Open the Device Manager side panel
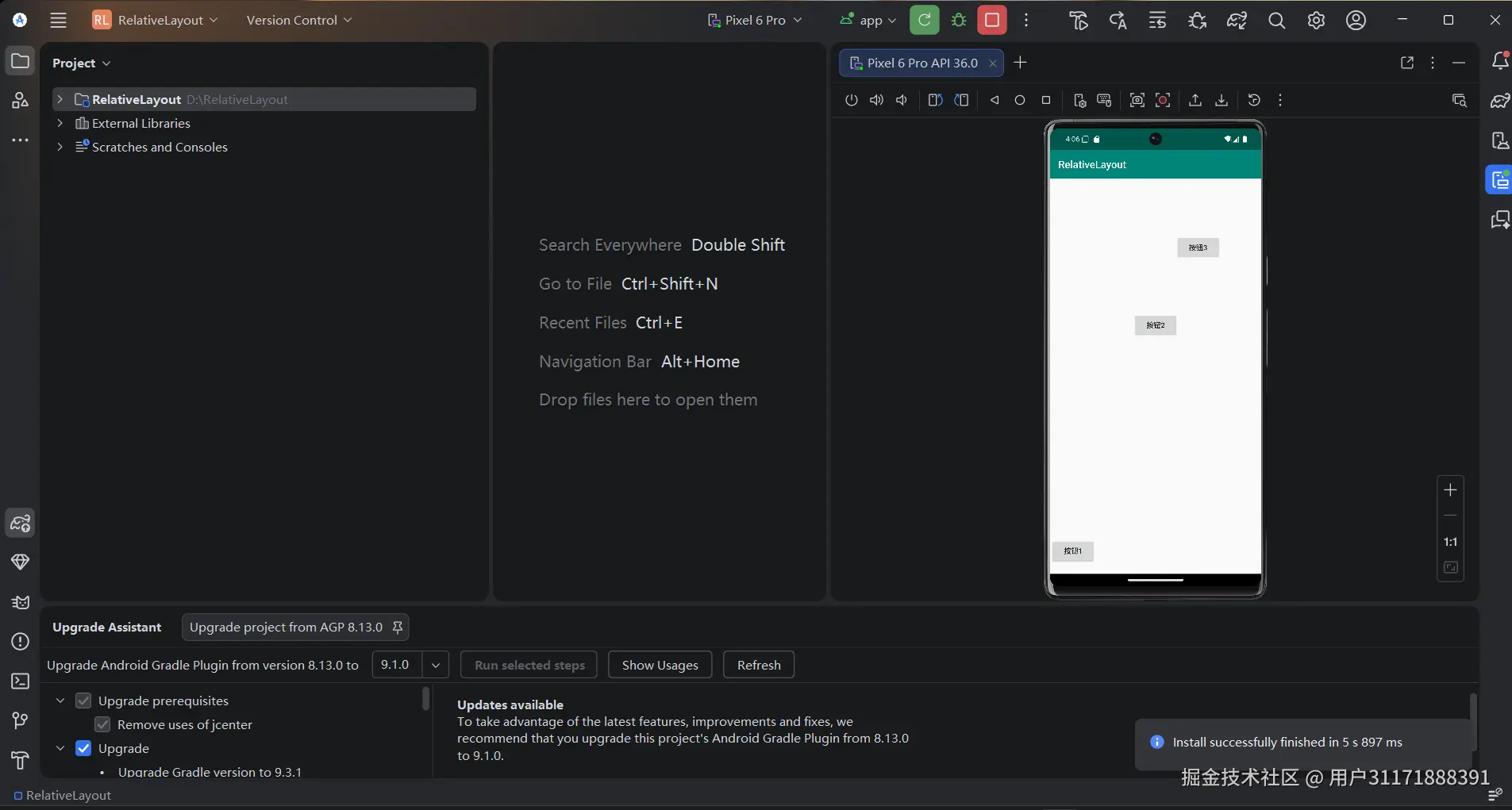The width and height of the screenshot is (1512, 810). click(1499, 140)
